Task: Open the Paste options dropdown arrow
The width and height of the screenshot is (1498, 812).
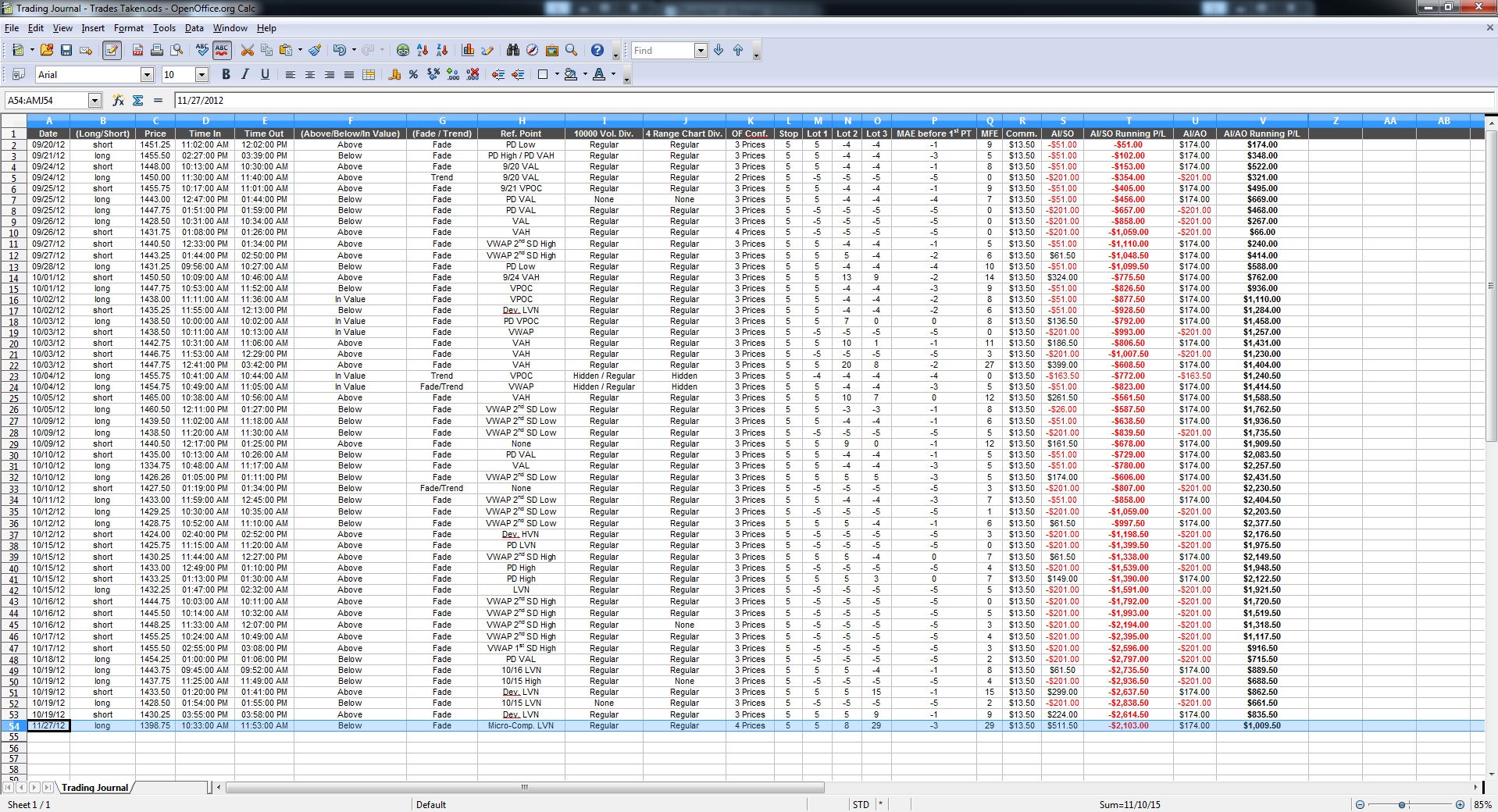Action: pyautogui.click(x=300, y=50)
